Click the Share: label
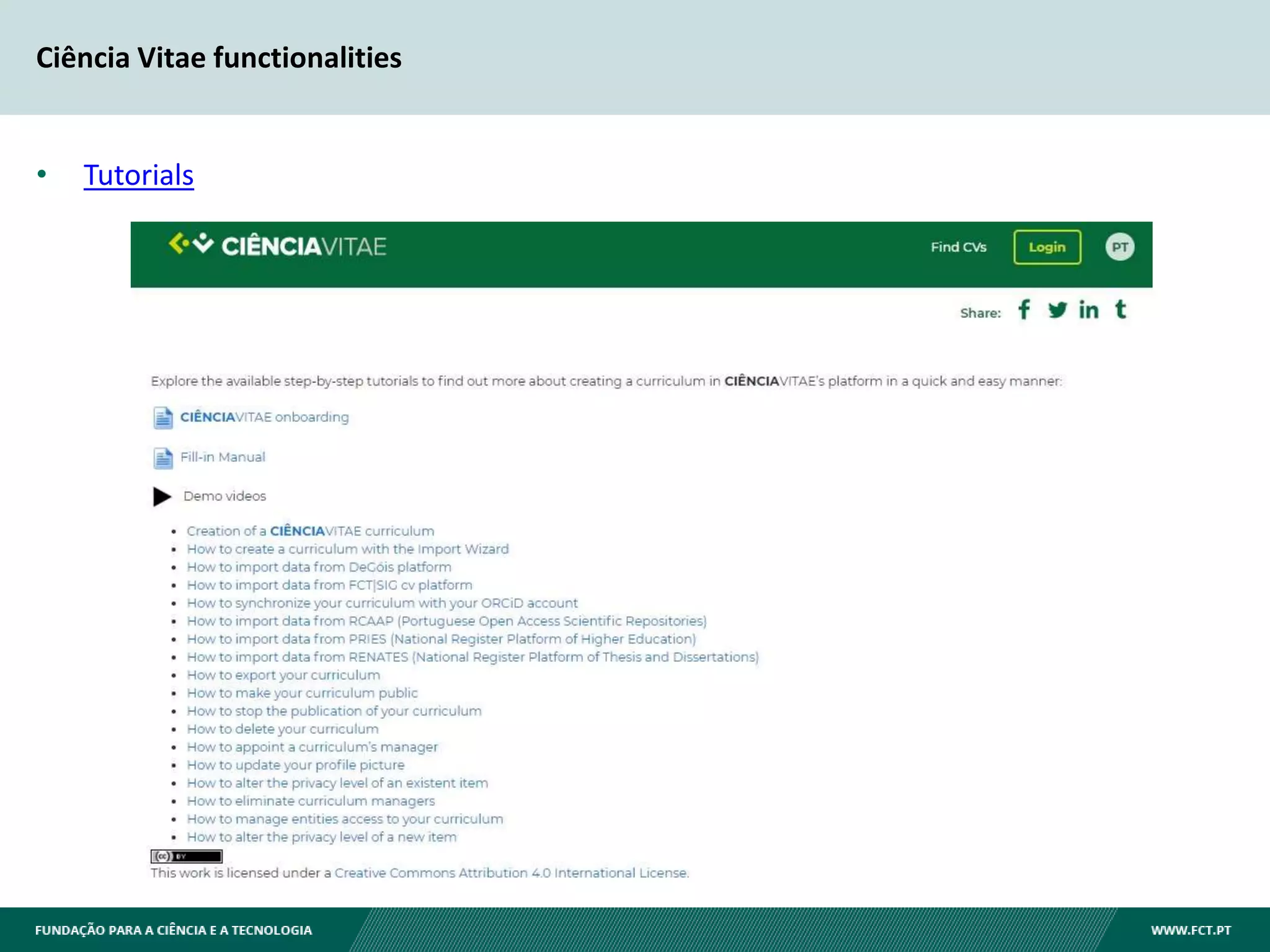Image resolution: width=1270 pixels, height=952 pixels. (x=980, y=313)
